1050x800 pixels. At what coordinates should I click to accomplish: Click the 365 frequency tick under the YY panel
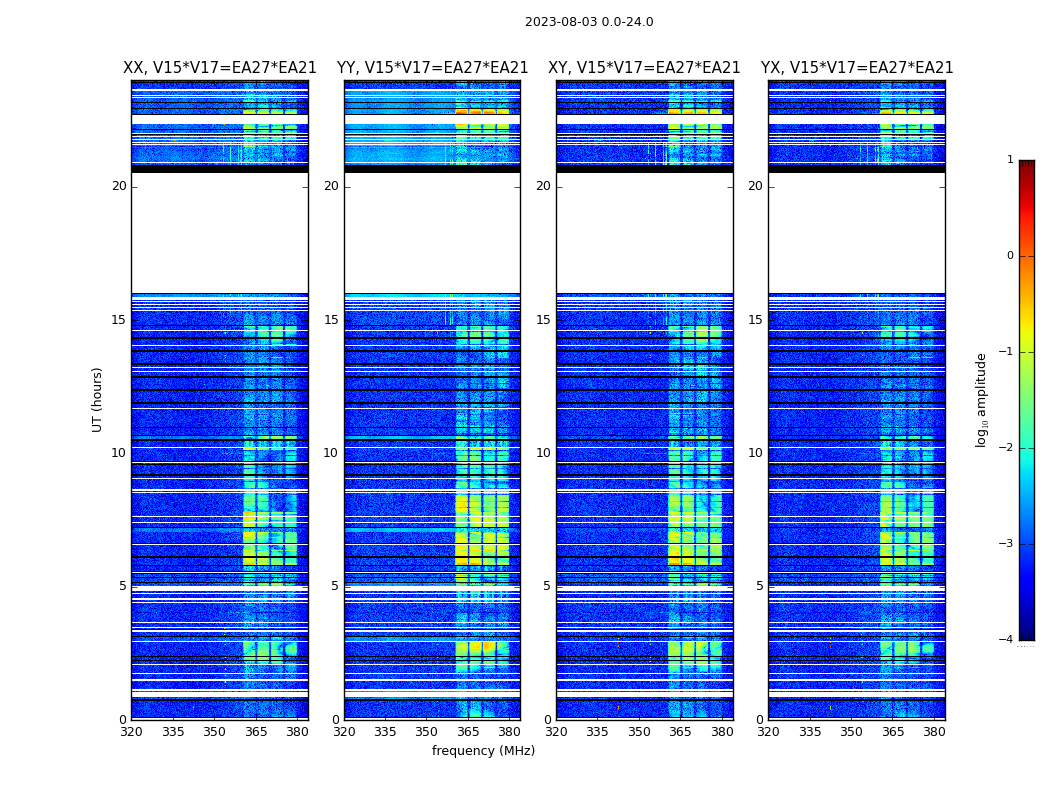[468, 732]
